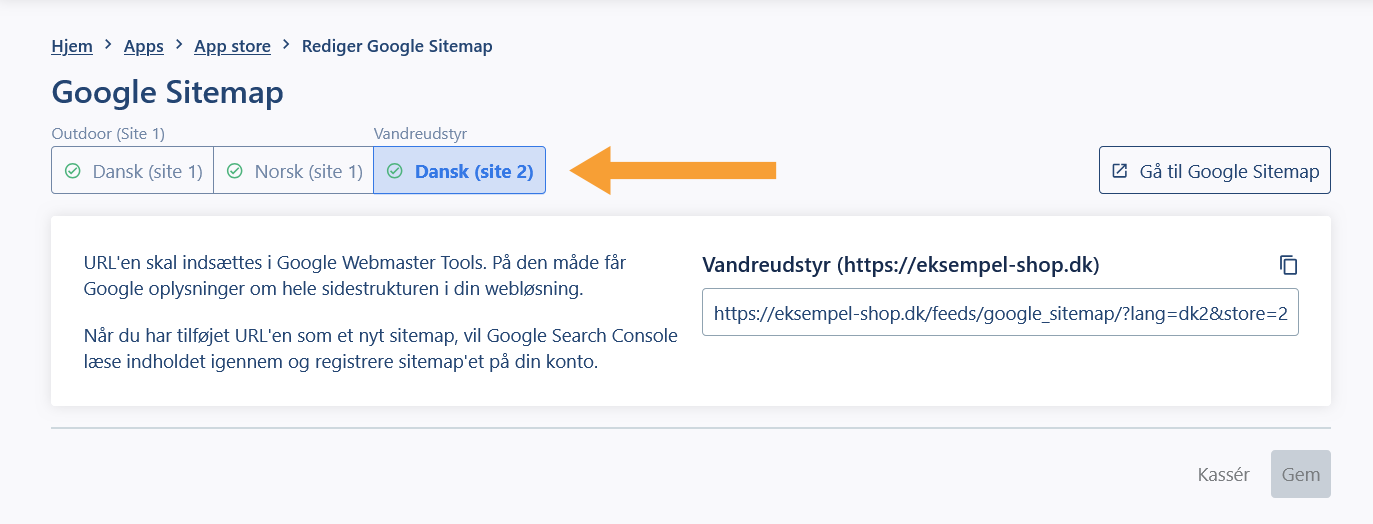Copy the sitemap URL with the copy icon

1288,265
